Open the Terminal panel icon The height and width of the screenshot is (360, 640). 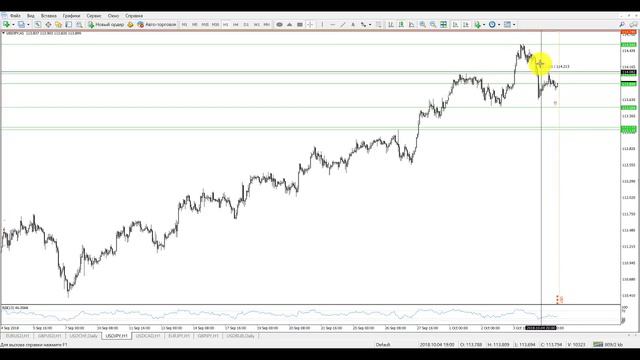coord(69,24)
